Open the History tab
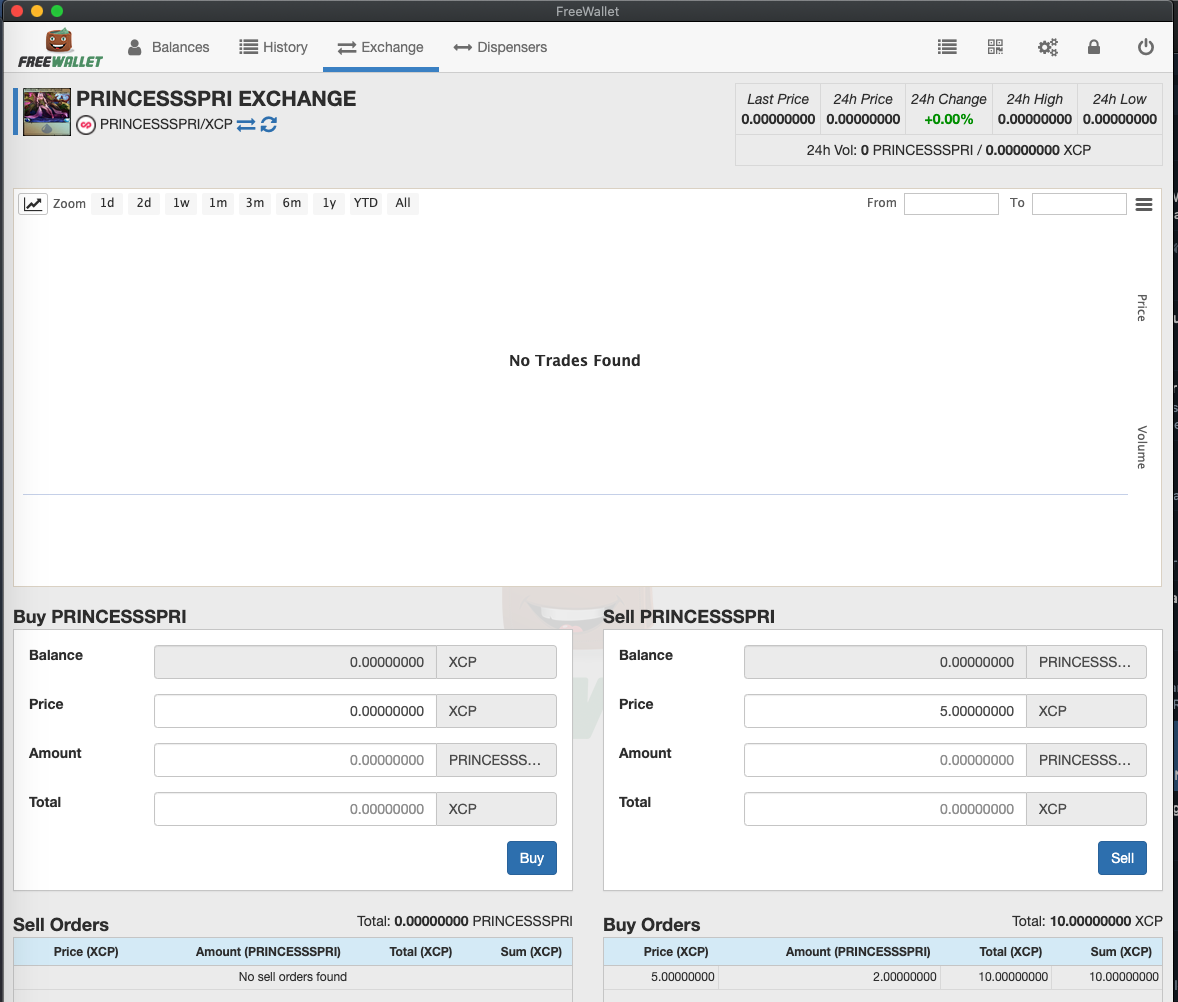 pyautogui.click(x=273, y=47)
